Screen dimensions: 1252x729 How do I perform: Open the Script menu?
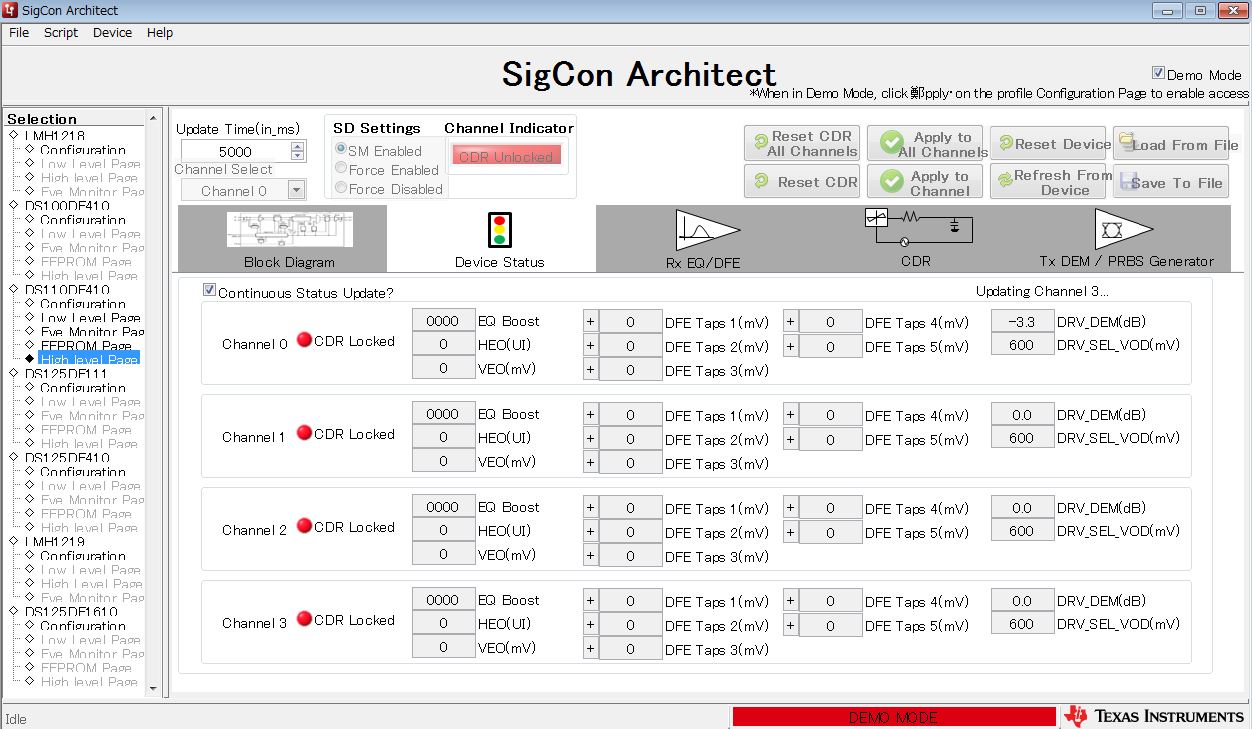pyautogui.click(x=60, y=32)
